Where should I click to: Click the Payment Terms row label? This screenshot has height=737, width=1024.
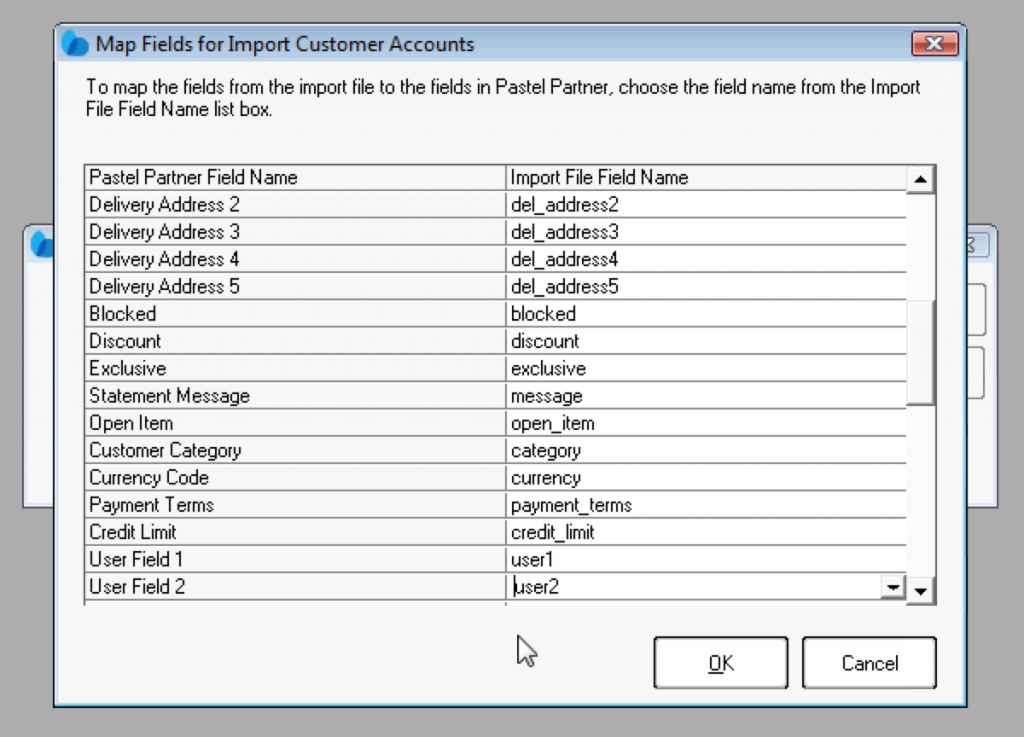coord(295,505)
